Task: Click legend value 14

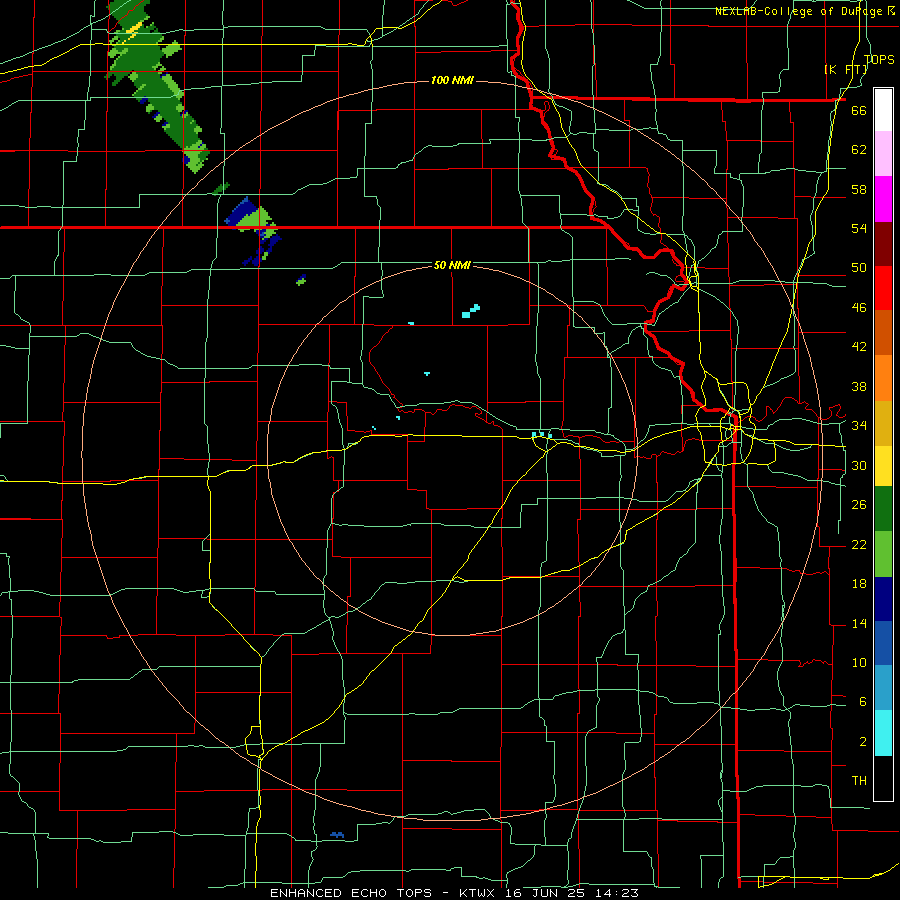Action: point(859,623)
